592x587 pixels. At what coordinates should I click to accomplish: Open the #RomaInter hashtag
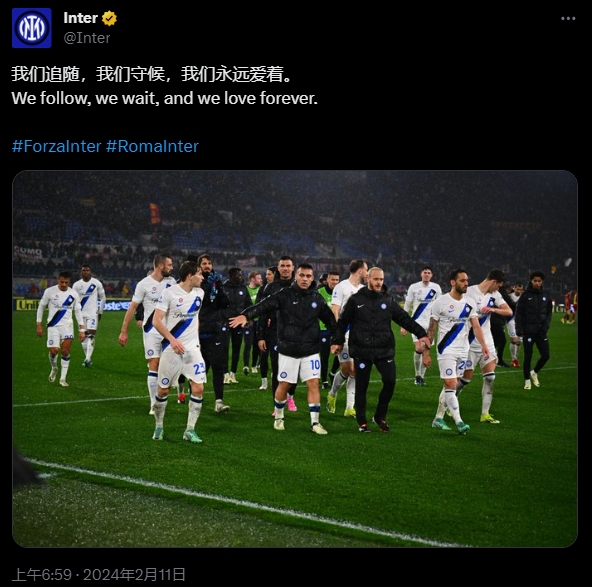152,146
